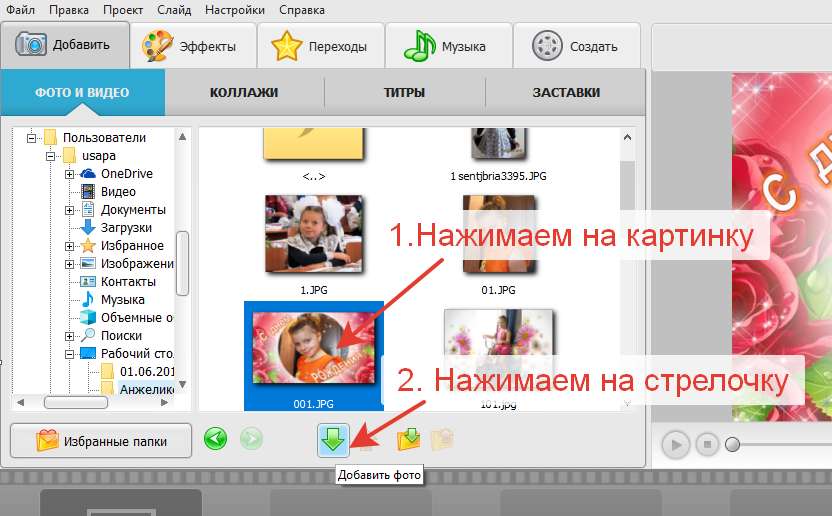Open the Файл menu

20,10
